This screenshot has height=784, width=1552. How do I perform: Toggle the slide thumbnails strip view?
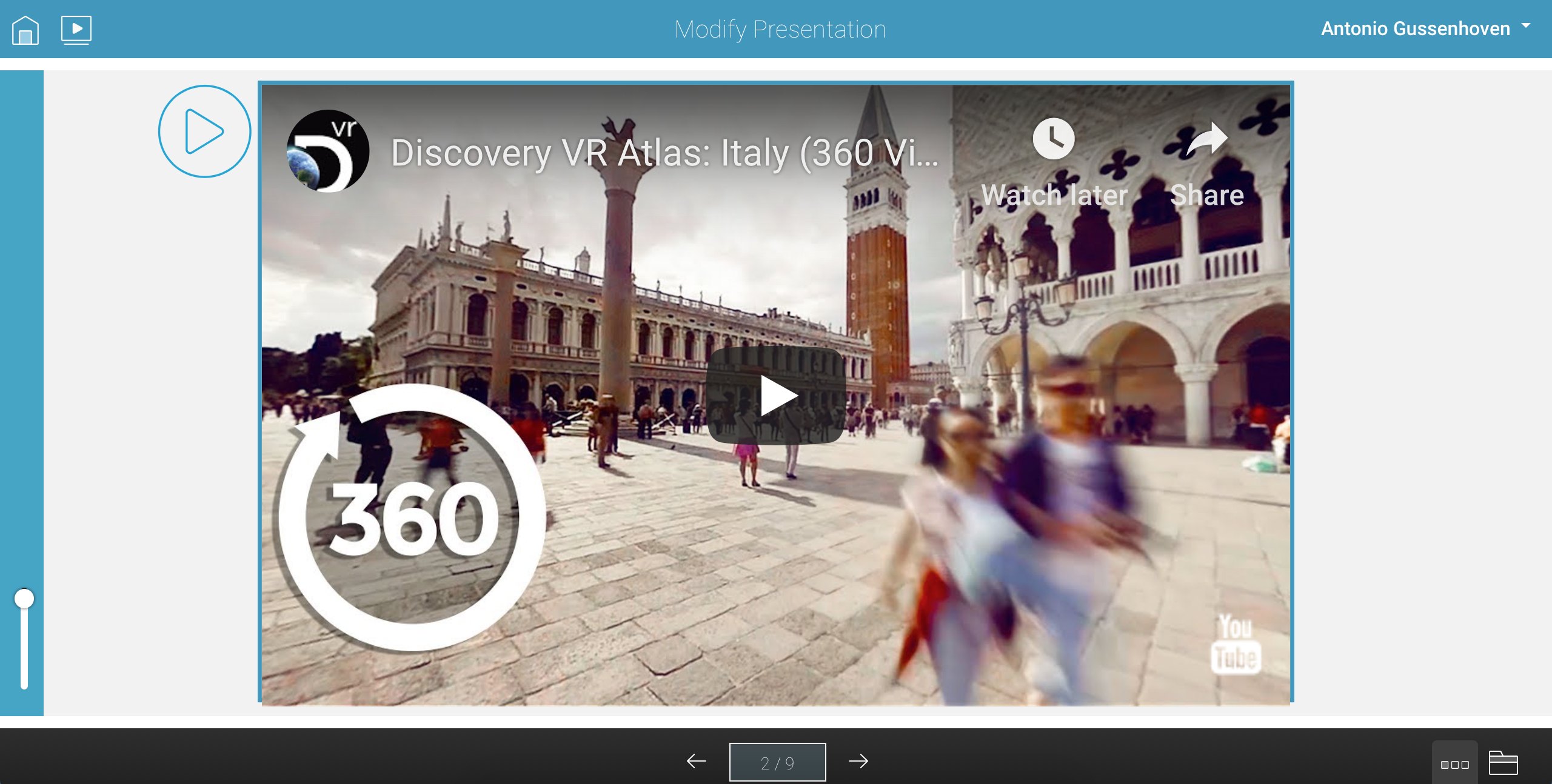pos(1454,763)
